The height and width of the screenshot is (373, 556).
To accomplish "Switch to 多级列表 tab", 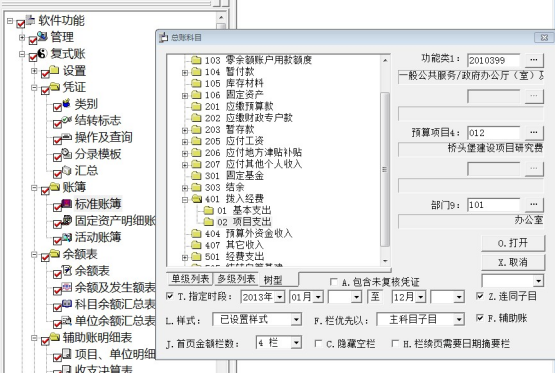I will pos(236,279).
